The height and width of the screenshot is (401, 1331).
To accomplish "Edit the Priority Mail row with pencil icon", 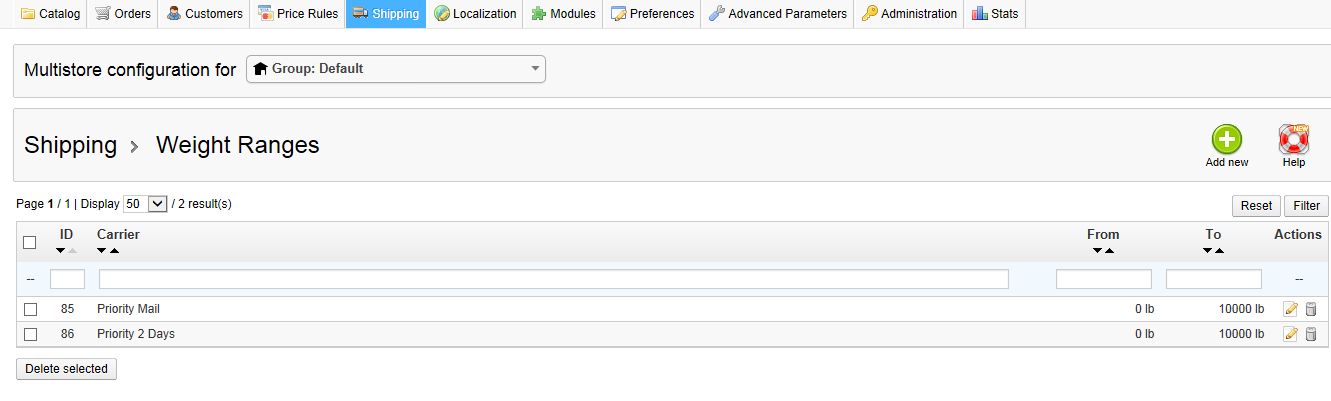I will click(x=1291, y=309).
